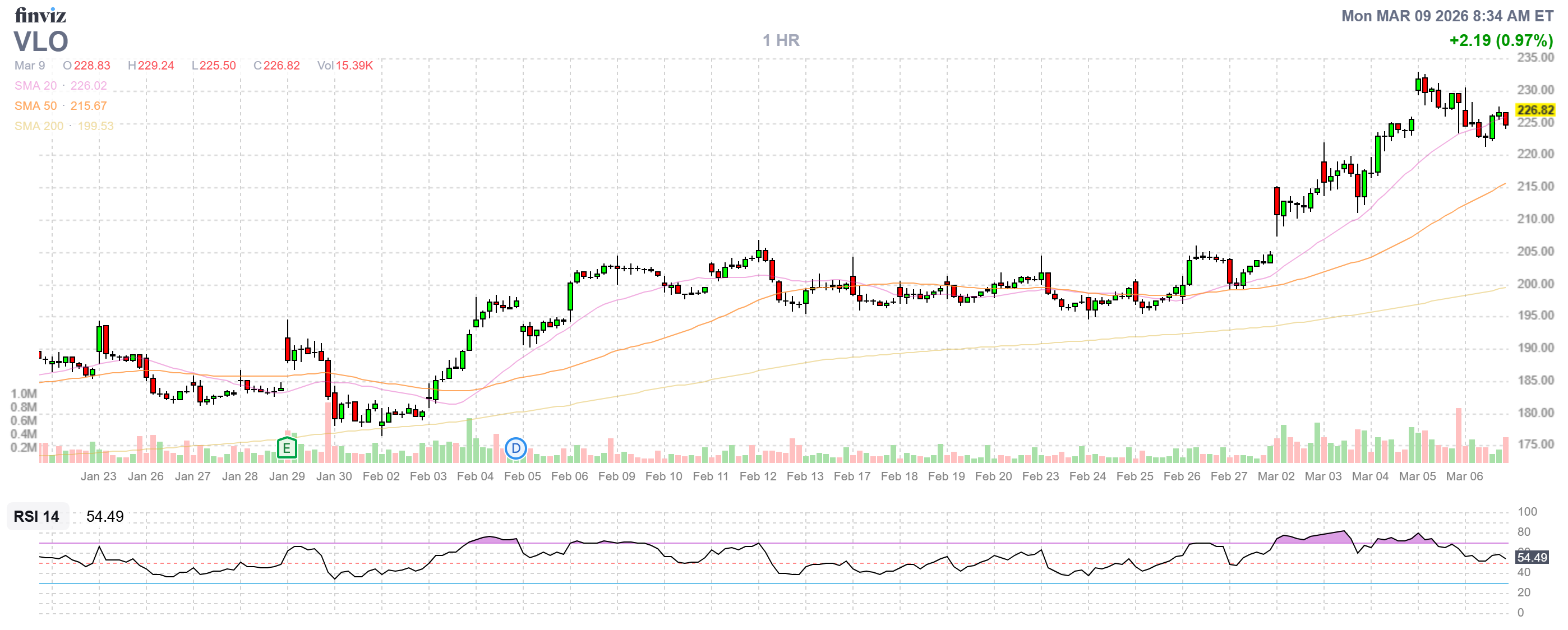The image size is (1568, 630).
Task: Click the SMA 20 indicator label
Action: (x=35, y=86)
